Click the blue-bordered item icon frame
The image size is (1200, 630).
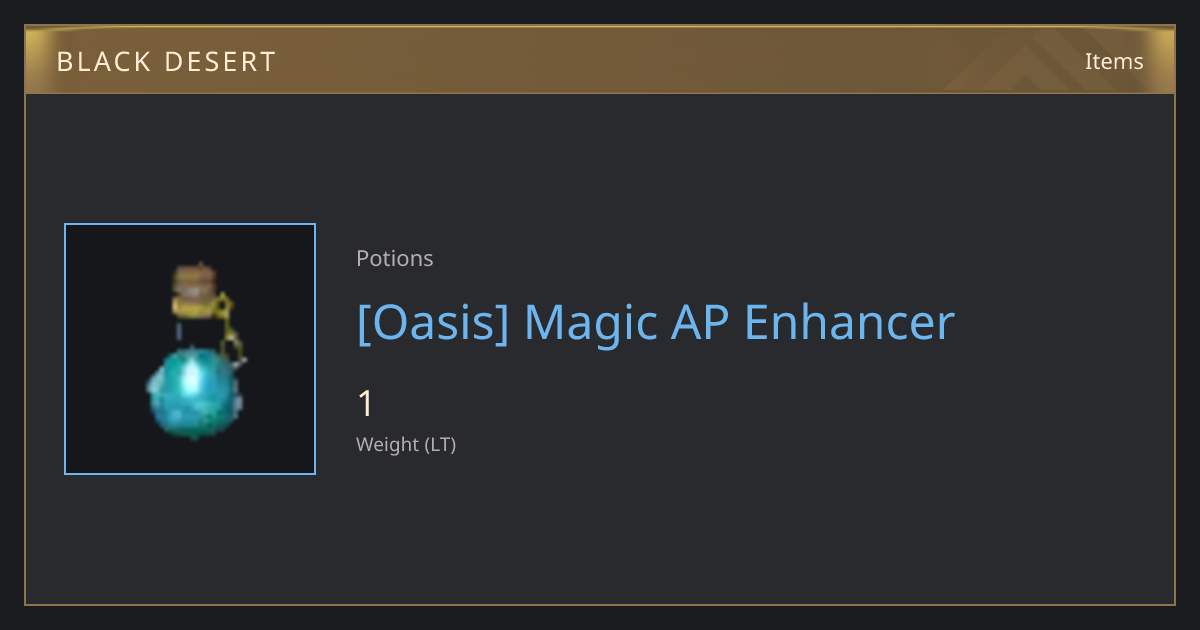(x=190, y=349)
